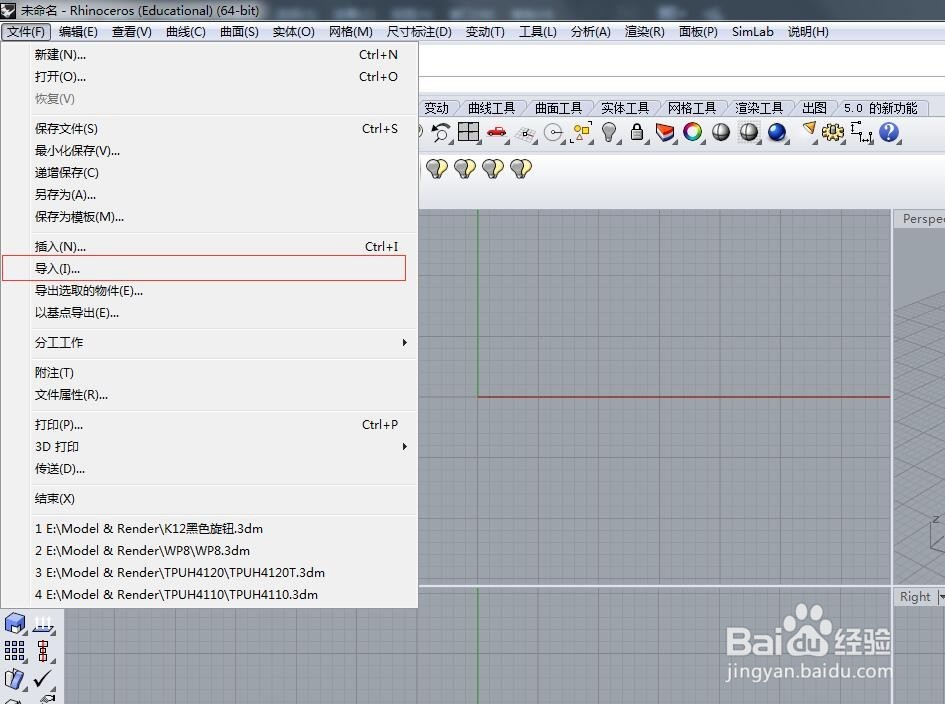Screen dimensions: 945x704
Task: Click the plain gray shaded sphere icon
Action: tap(721, 132)
